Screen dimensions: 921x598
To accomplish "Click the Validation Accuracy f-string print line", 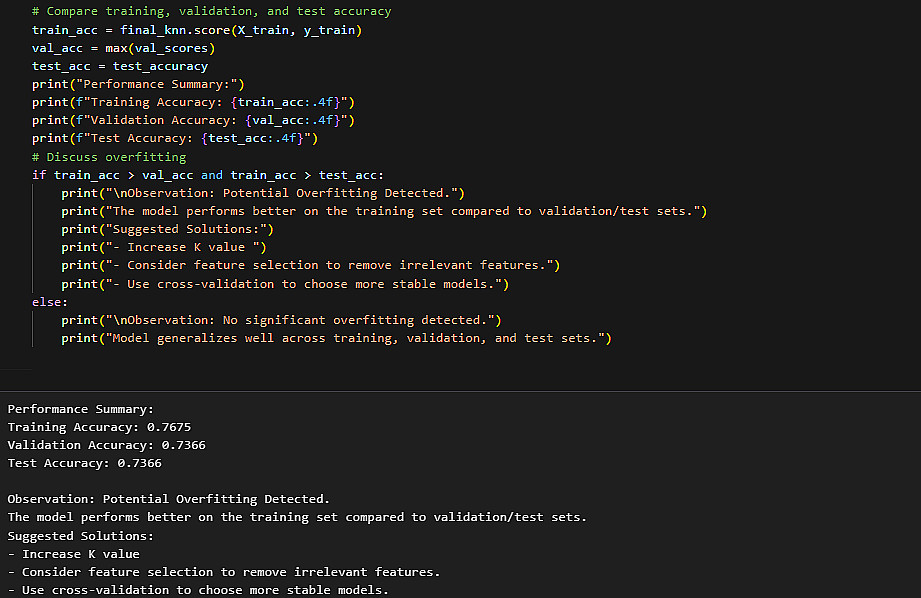I will [x=193, y=120].
